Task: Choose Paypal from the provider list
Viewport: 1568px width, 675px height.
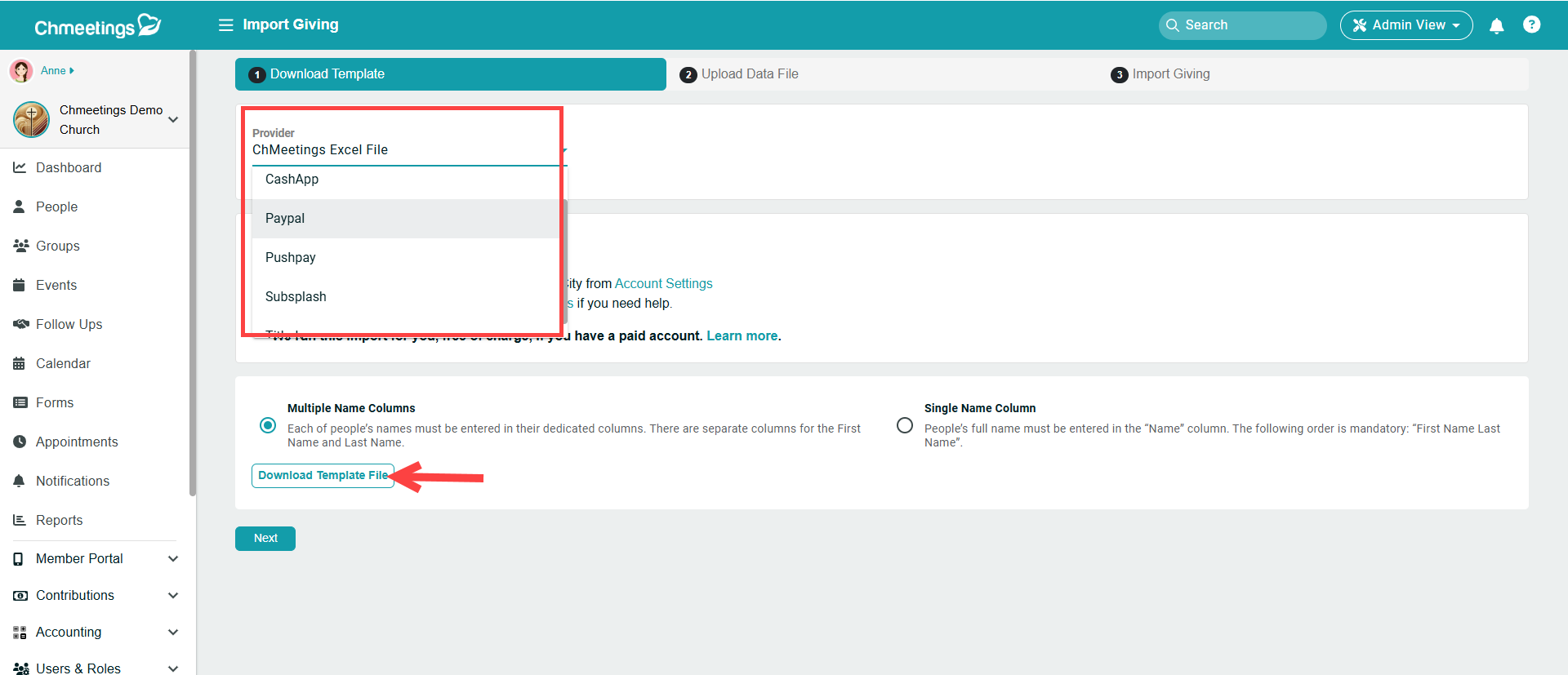Action: click(285, 219)
